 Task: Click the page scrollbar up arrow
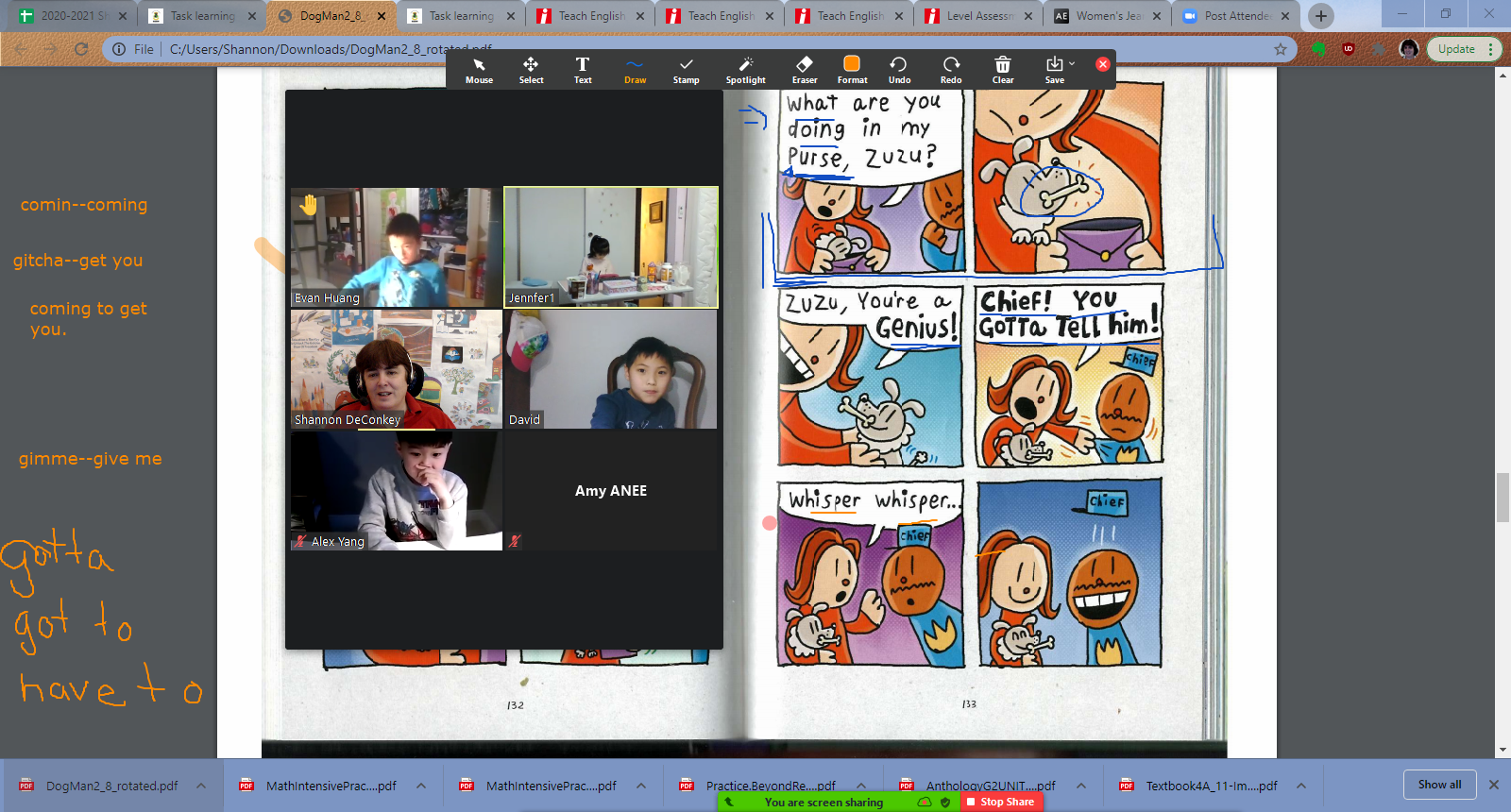pos(1503,75)
